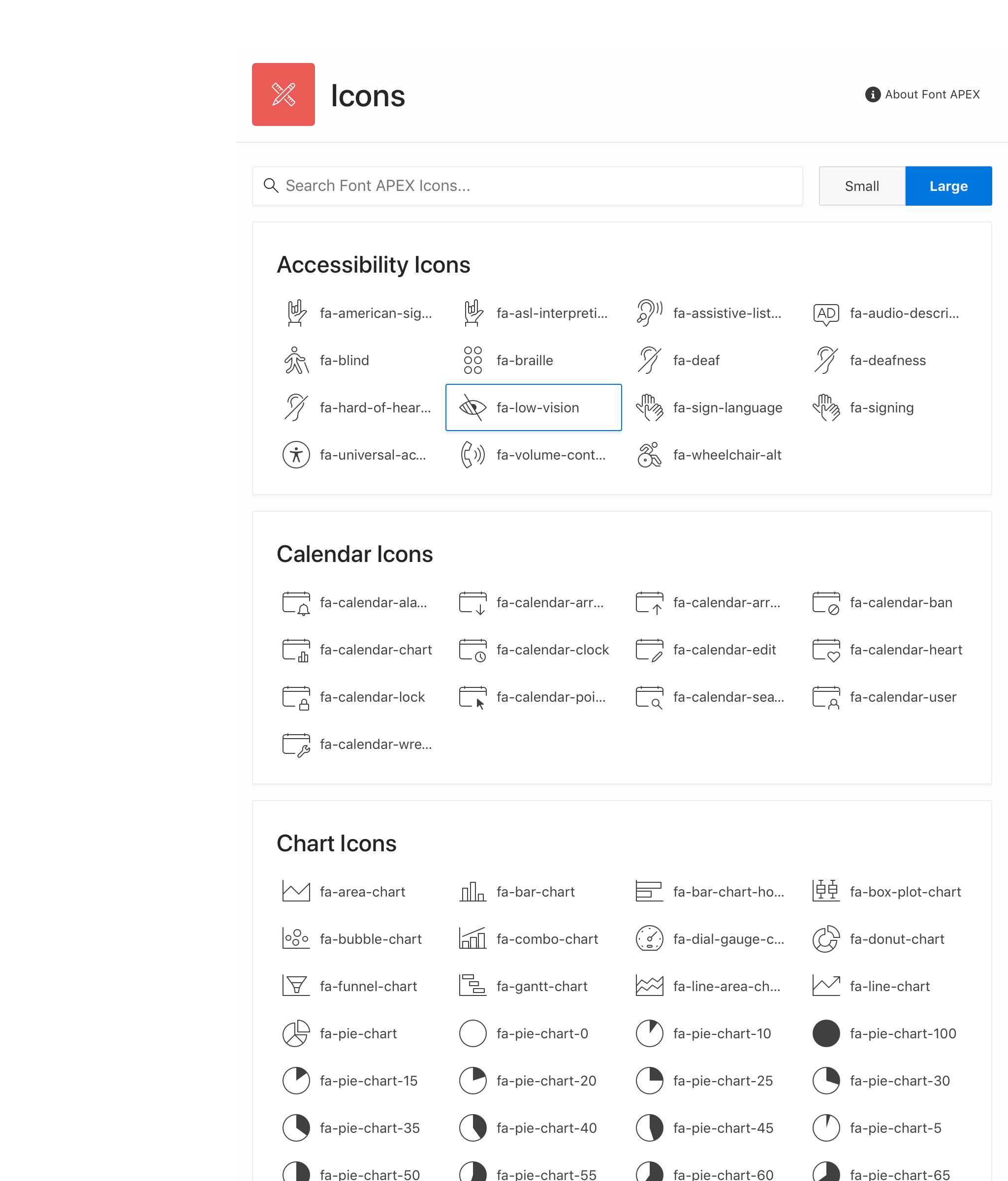Screen dimensions: 1008x1181
Task: Select the fa-braille icon
Action: (x=472, y=360)
